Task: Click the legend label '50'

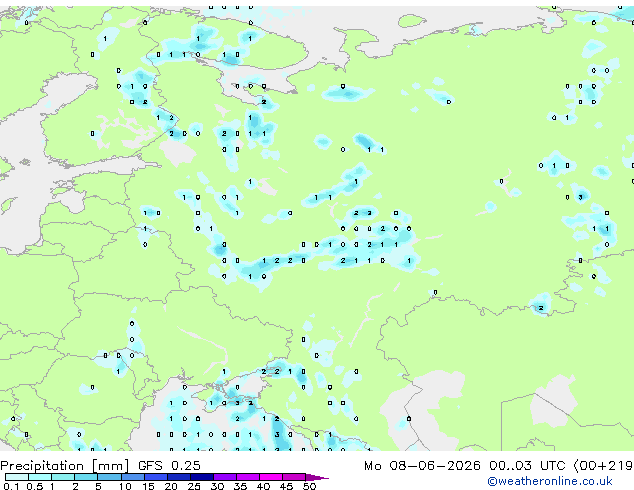Action: click(309, 486)
